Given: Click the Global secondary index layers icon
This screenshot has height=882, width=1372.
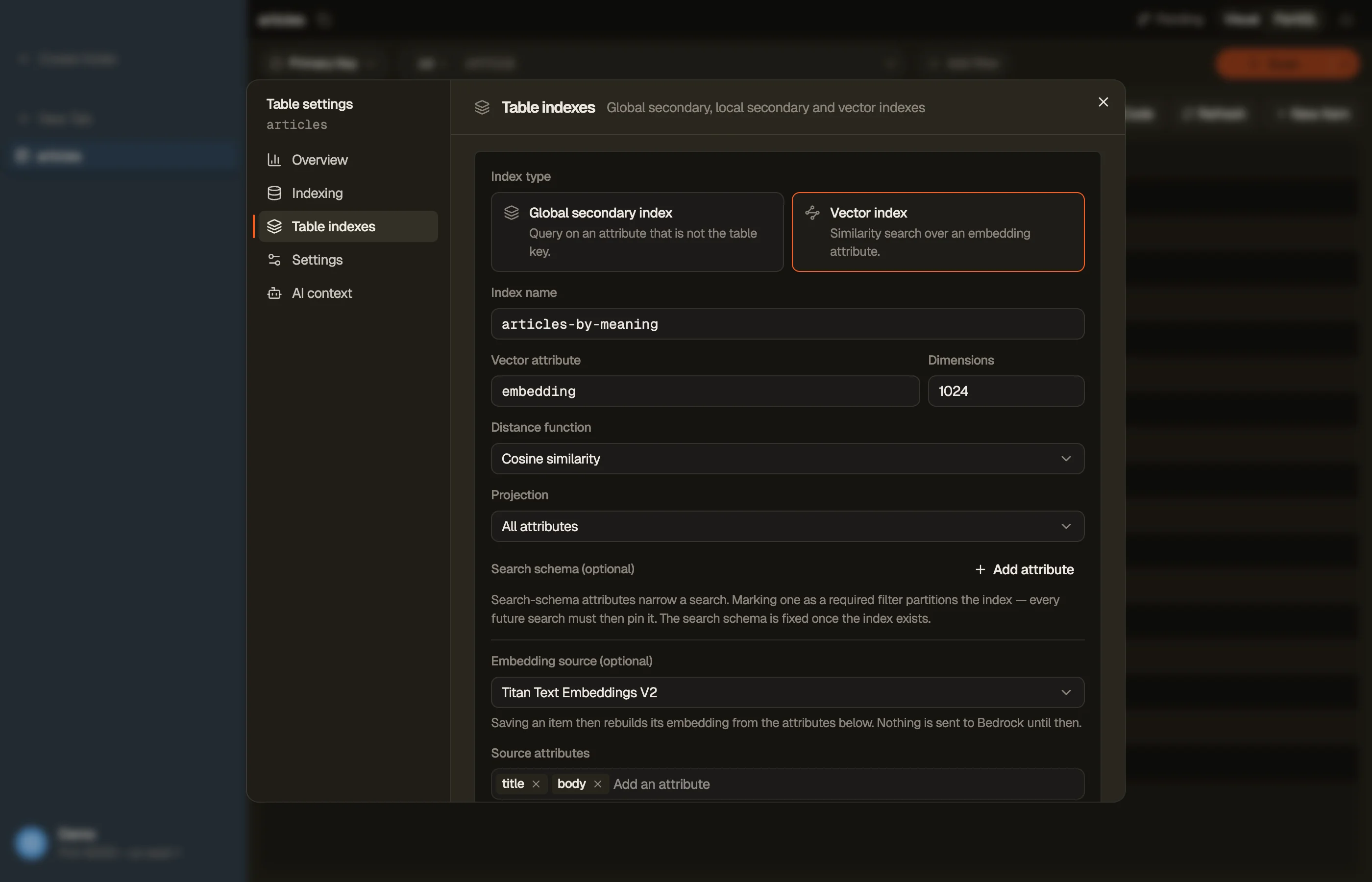Looking at the screenshot, I should (512, 213).
